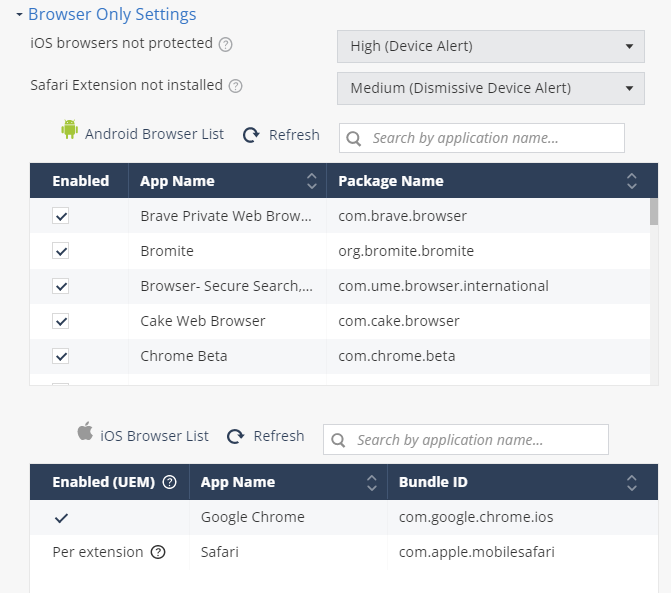The width and height of the screenshot is (671, 593).
Task: Collapse the Browser Only Settings section
Action: (19, 15)
